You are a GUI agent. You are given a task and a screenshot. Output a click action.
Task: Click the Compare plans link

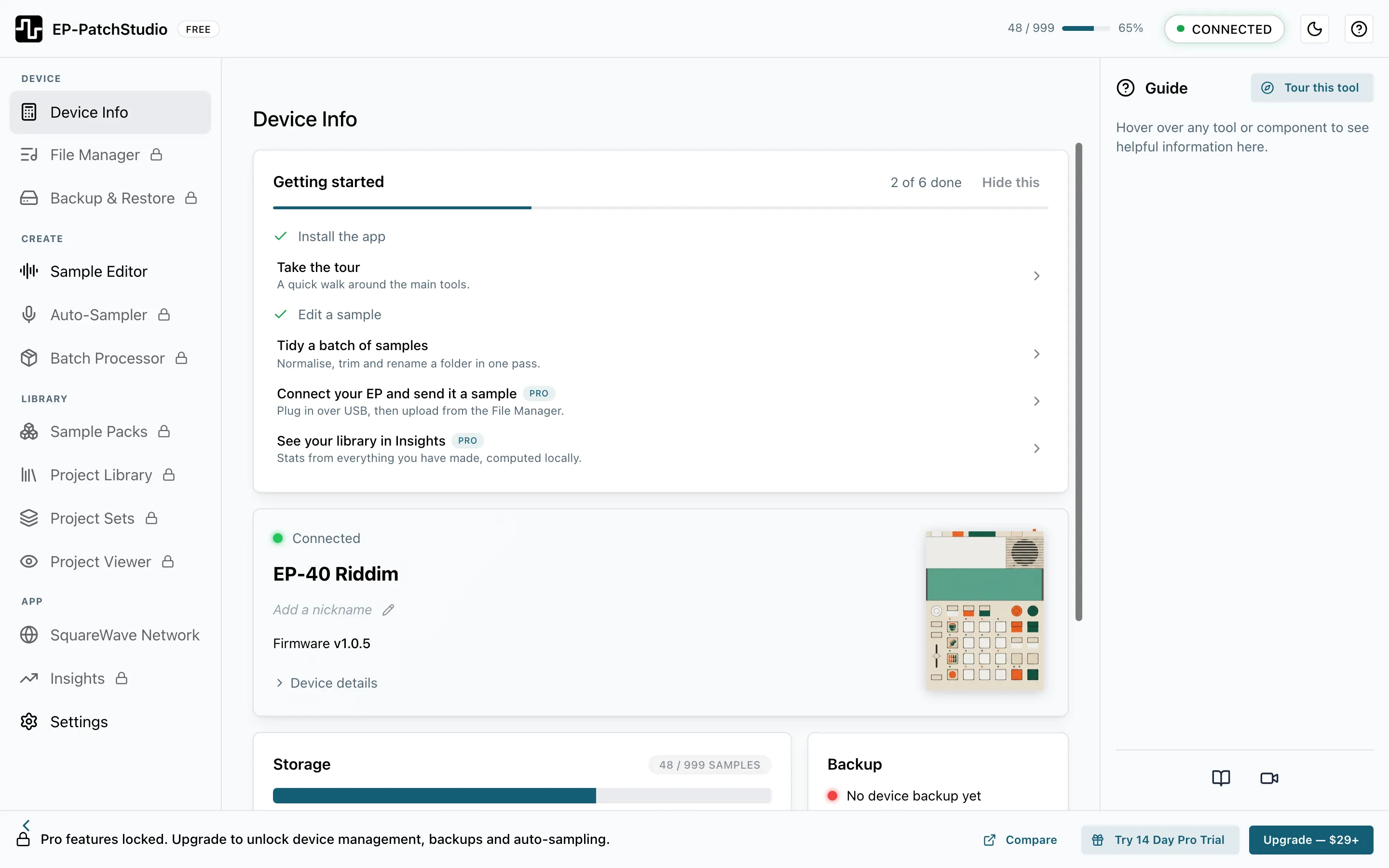[x=1020, y=840]
